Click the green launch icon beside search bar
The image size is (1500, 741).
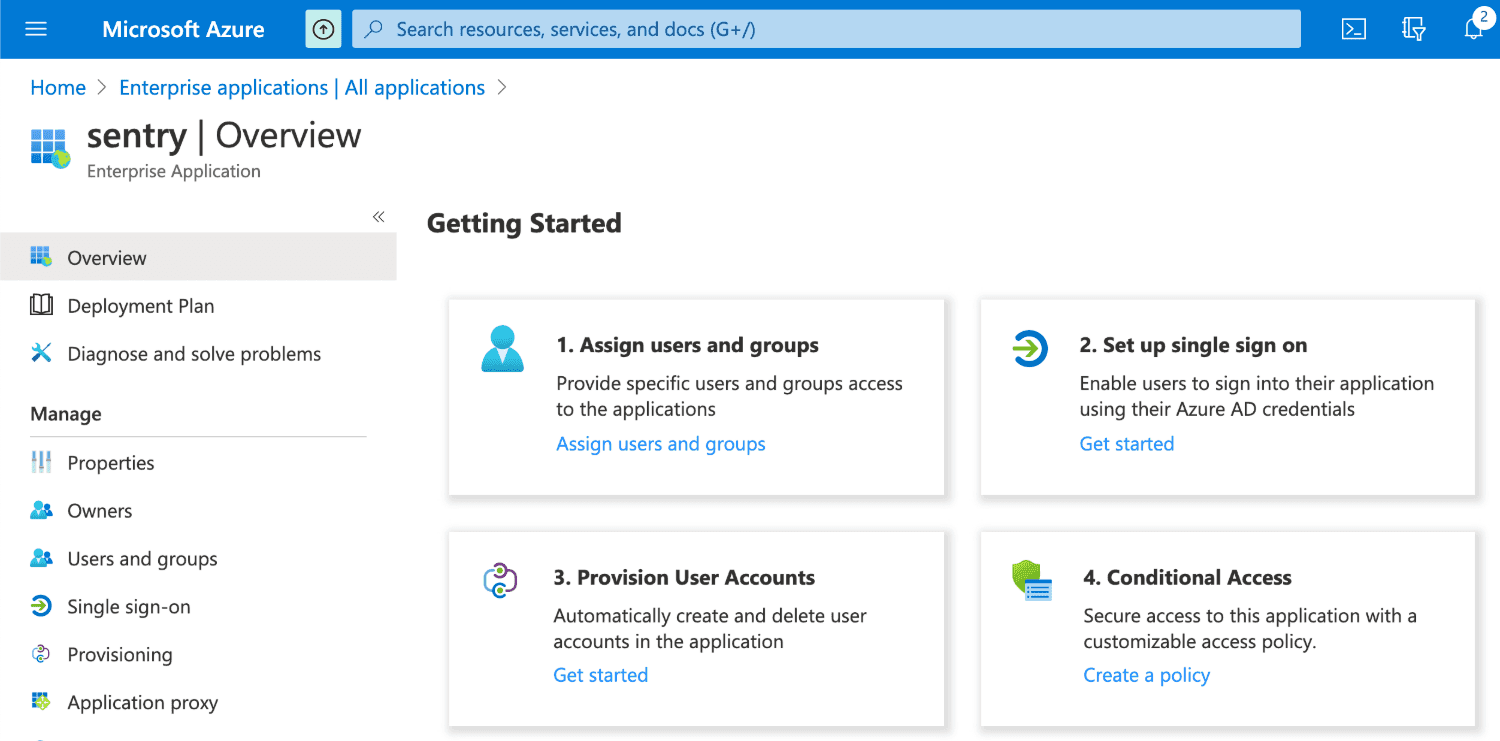322,28
